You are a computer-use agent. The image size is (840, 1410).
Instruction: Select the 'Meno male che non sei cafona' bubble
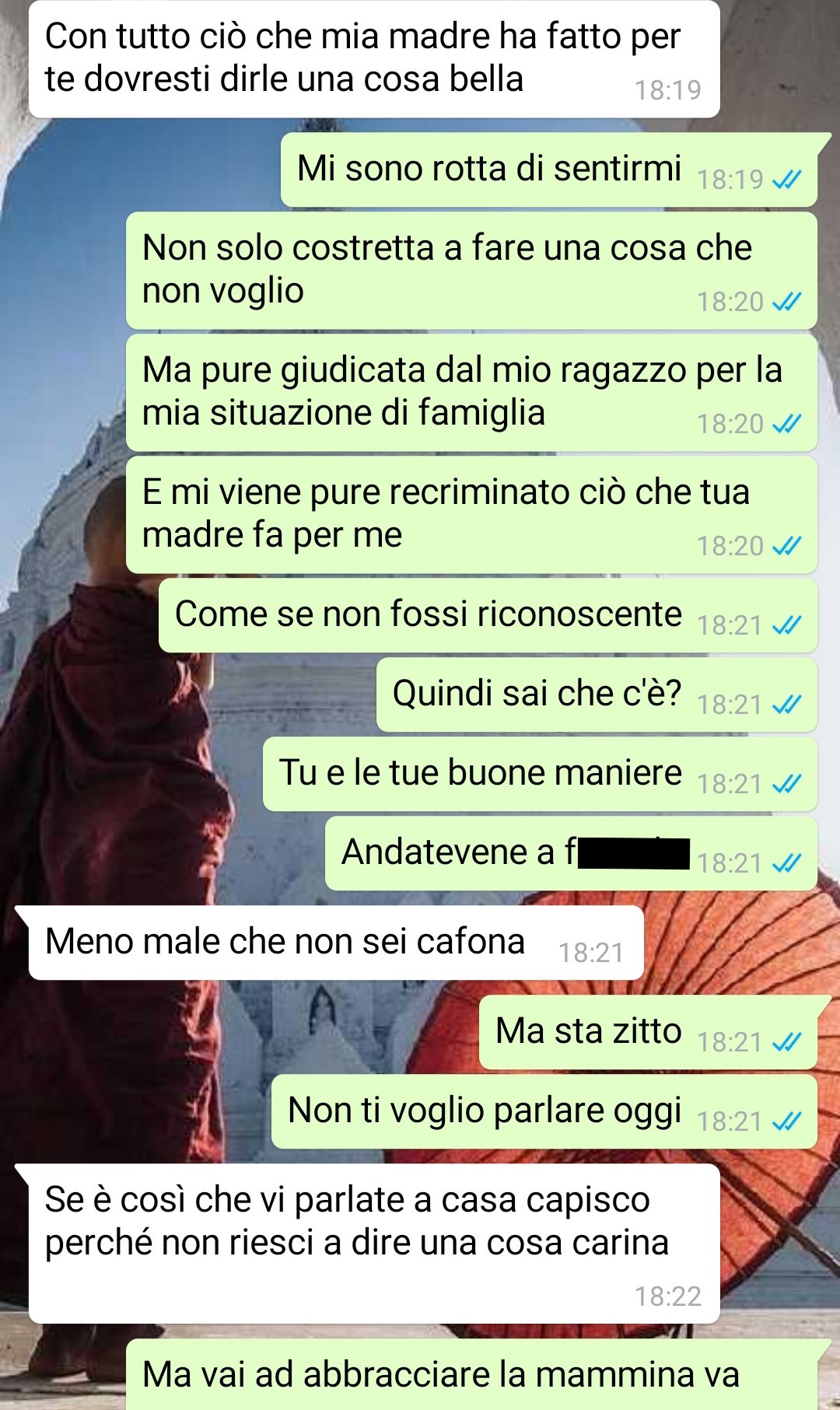coord(336,943)
